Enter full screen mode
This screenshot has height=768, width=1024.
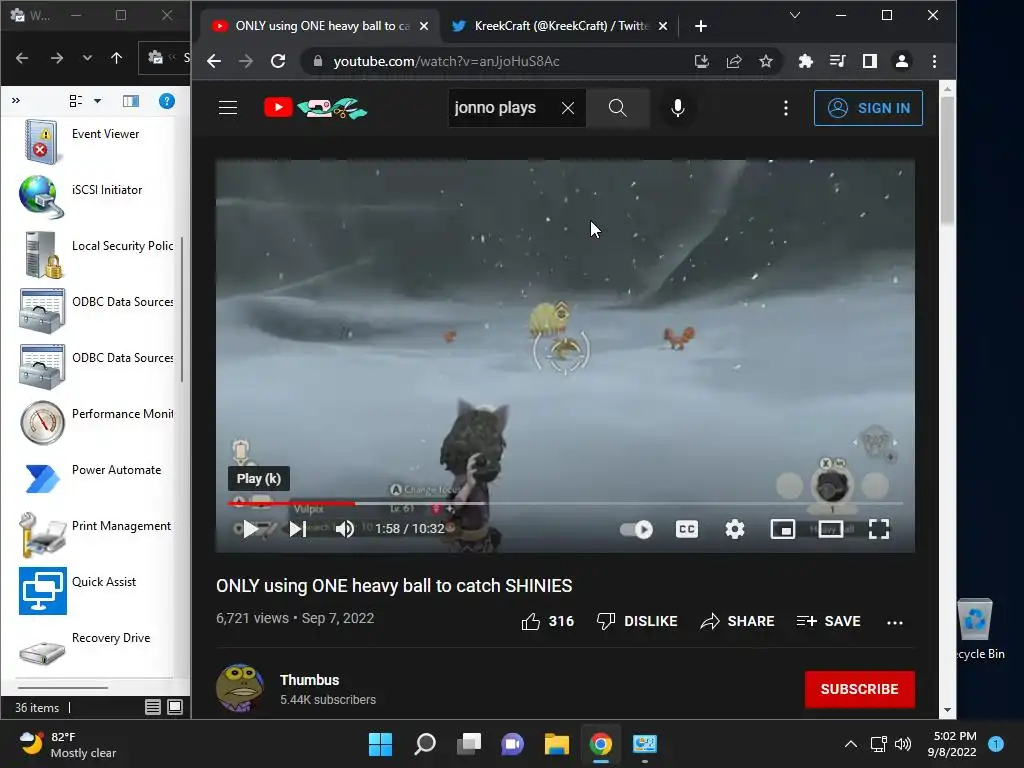coord(879,529)
